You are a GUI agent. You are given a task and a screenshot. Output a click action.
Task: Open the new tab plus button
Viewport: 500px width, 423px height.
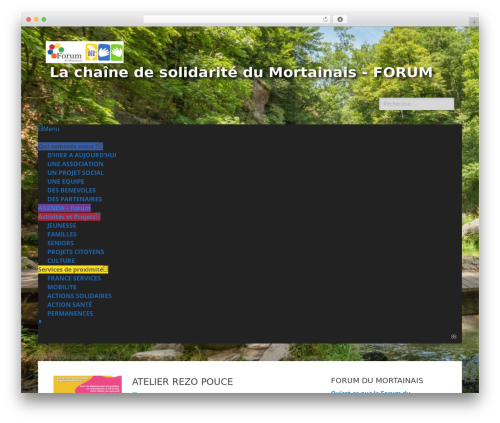point(474,22)
